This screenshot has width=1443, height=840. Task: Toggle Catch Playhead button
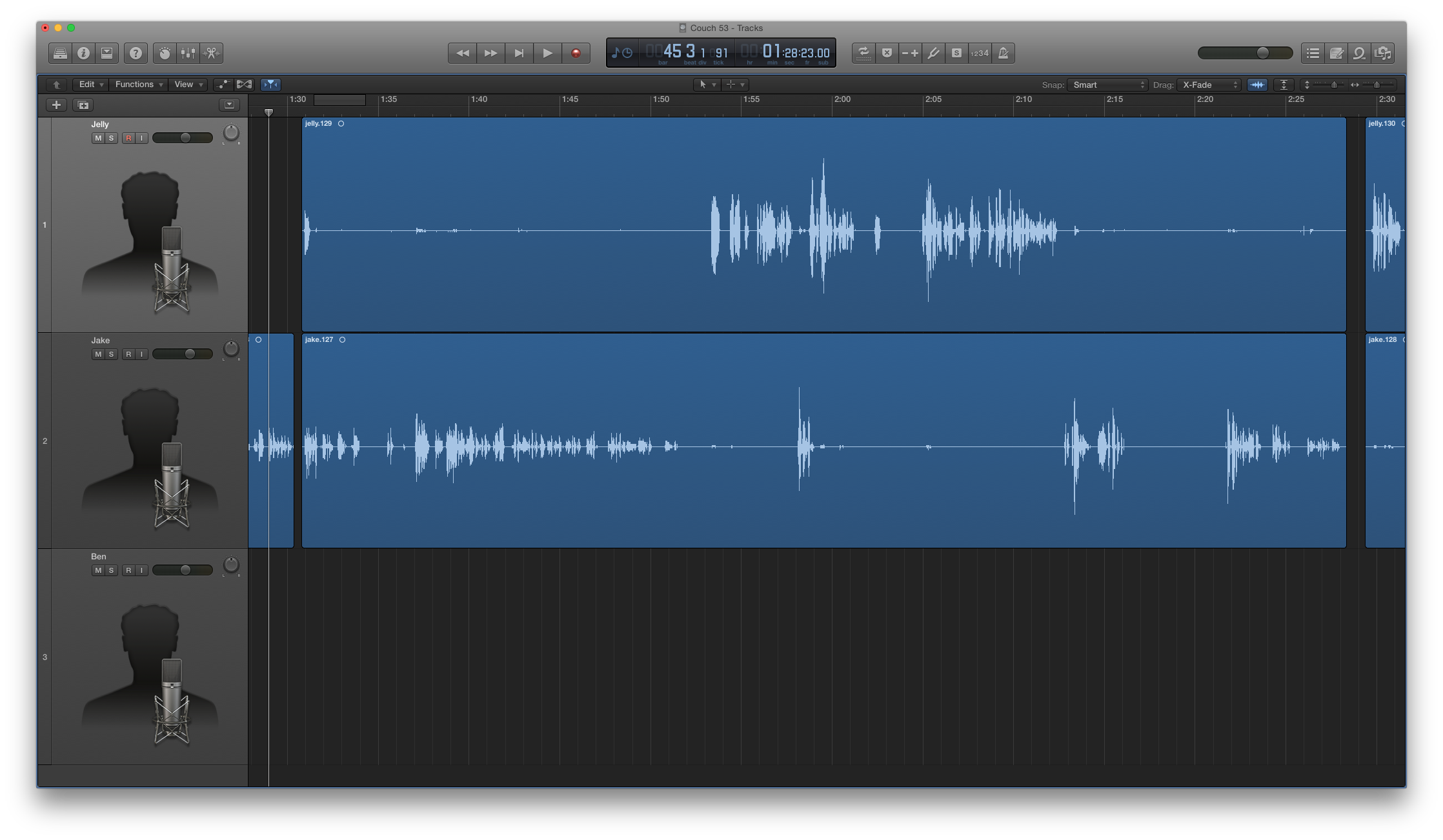pos(270,85)
